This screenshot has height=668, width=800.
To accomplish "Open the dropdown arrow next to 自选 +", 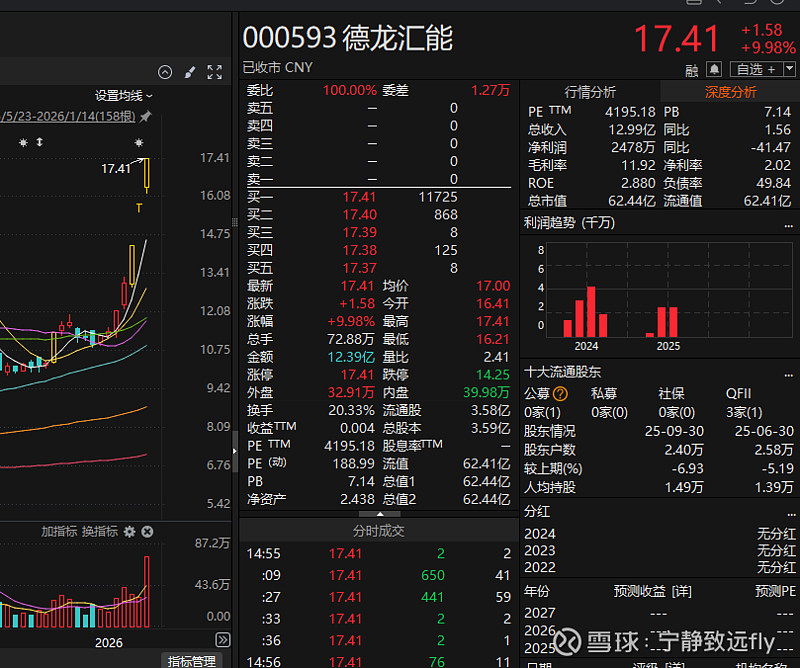I will tap(789, 68).
